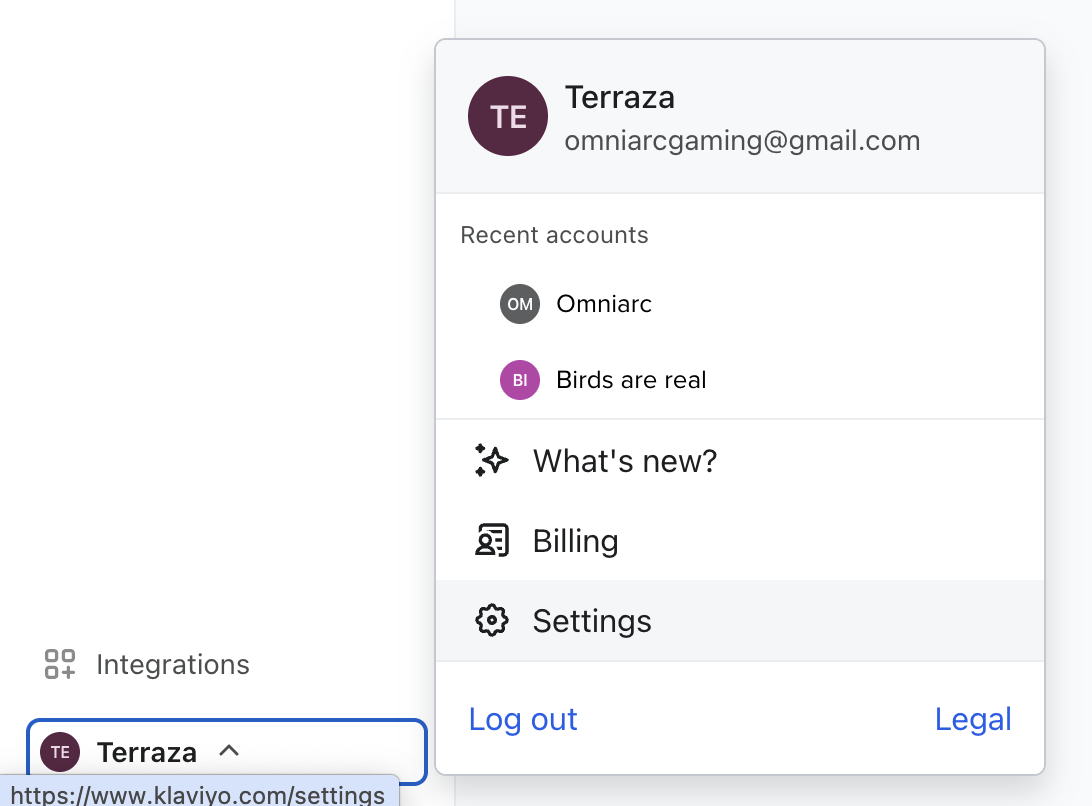The width and height of the screenshot is (1092, 806).
Task: Switch to the Omniarc account
Action: tap(604, 304)
